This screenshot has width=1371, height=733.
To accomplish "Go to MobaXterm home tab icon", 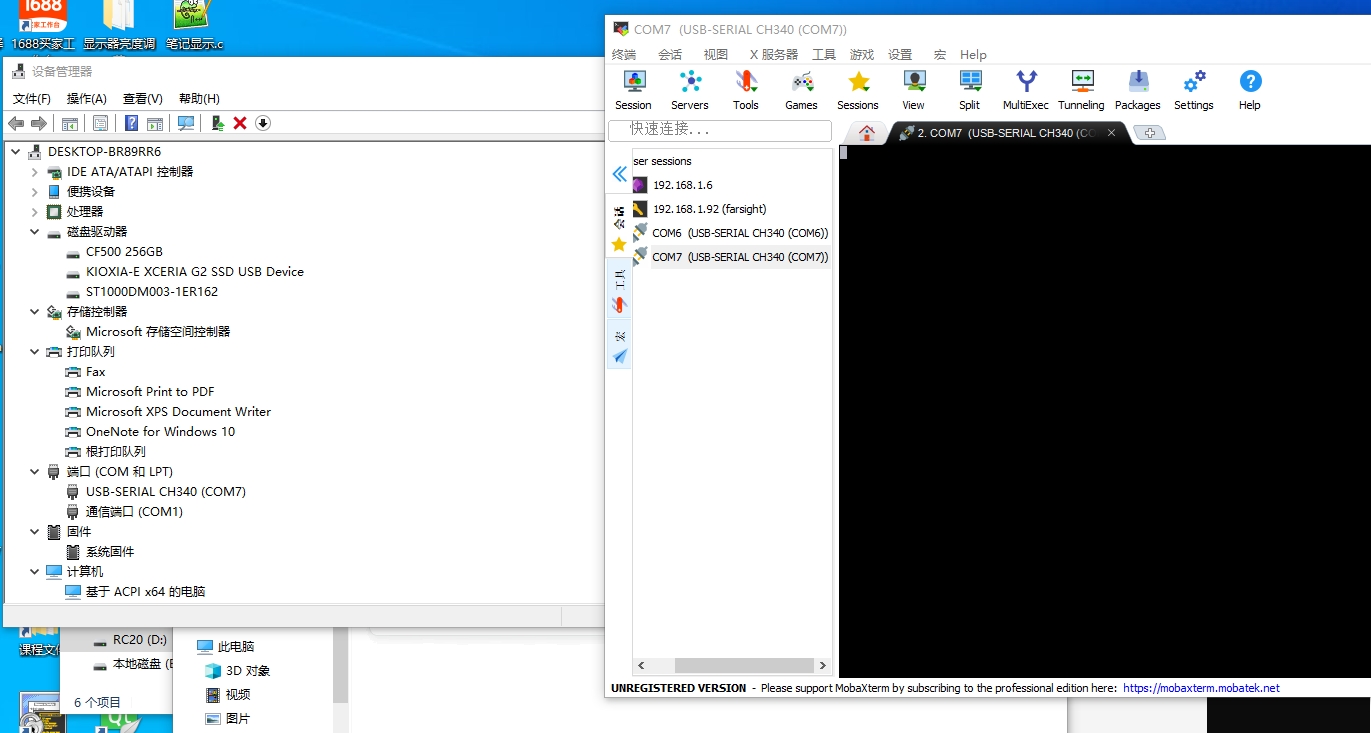I will coord(867,133).
